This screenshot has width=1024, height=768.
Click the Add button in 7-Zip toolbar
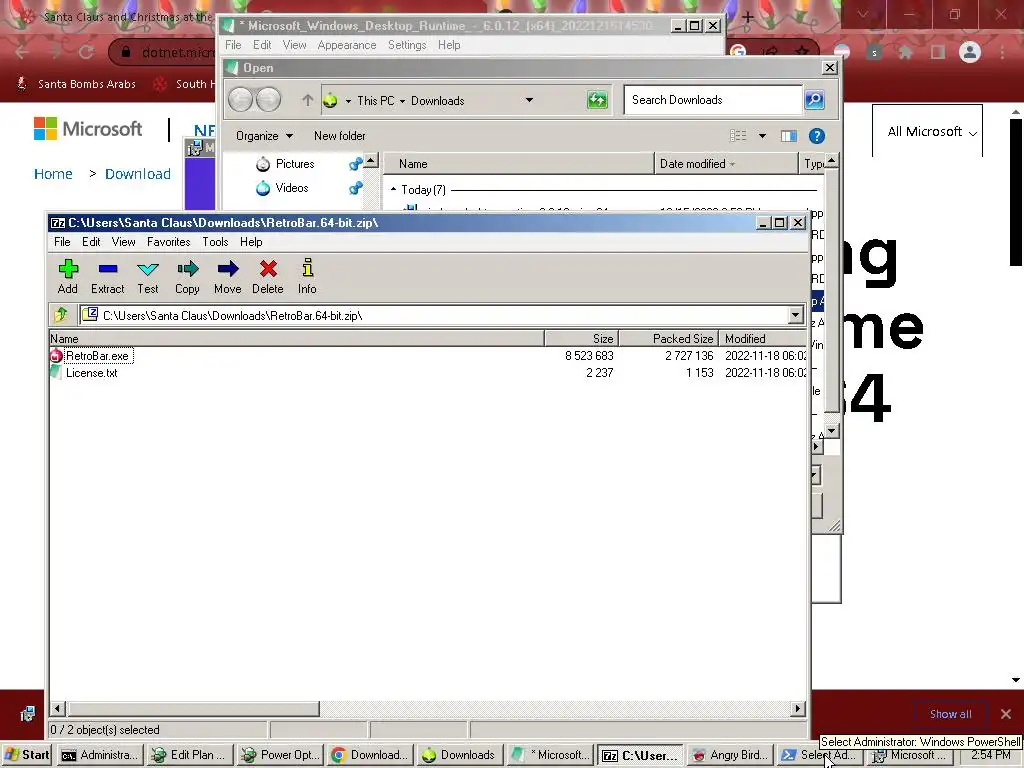(x=68, y=276)
